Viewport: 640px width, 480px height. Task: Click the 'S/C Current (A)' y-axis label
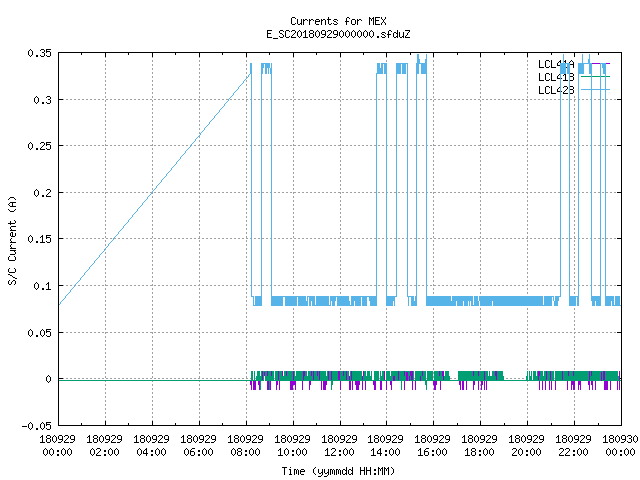click(x=12, y=240)
